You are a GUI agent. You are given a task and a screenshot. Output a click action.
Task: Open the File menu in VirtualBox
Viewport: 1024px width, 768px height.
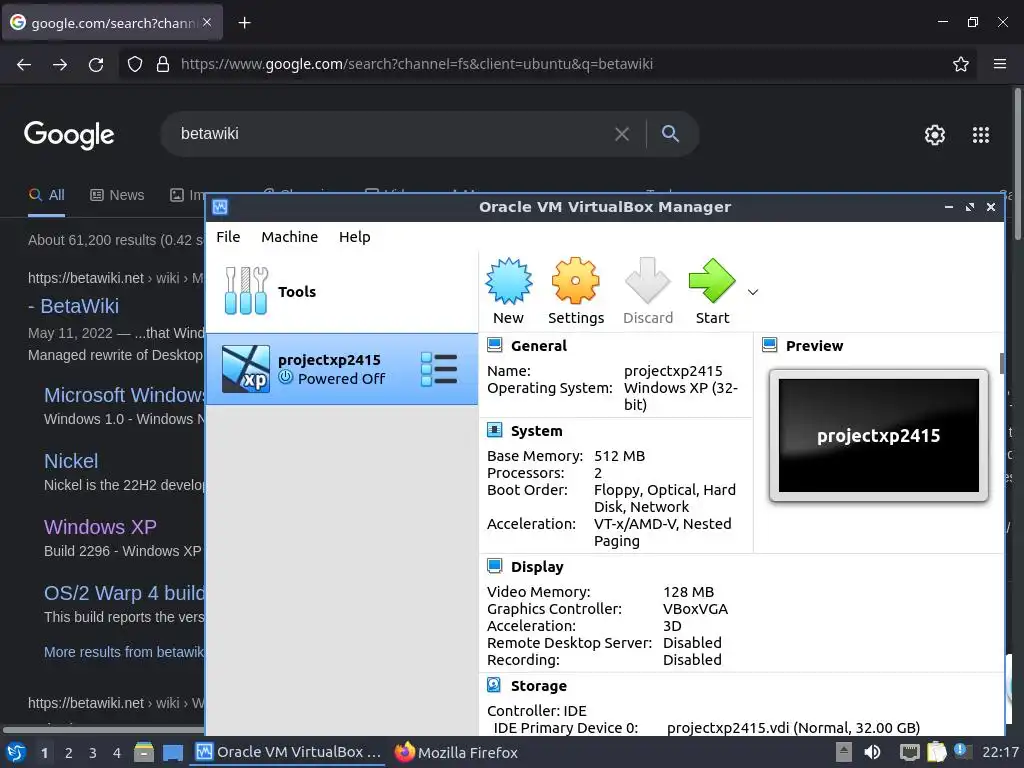228,236
